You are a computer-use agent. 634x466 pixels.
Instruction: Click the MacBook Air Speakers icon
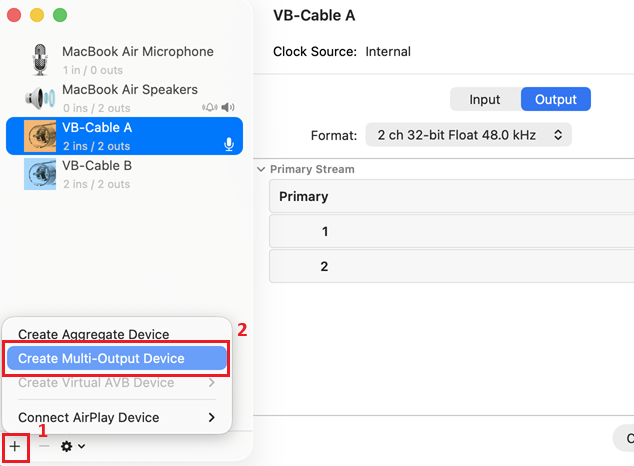point(40,98)
